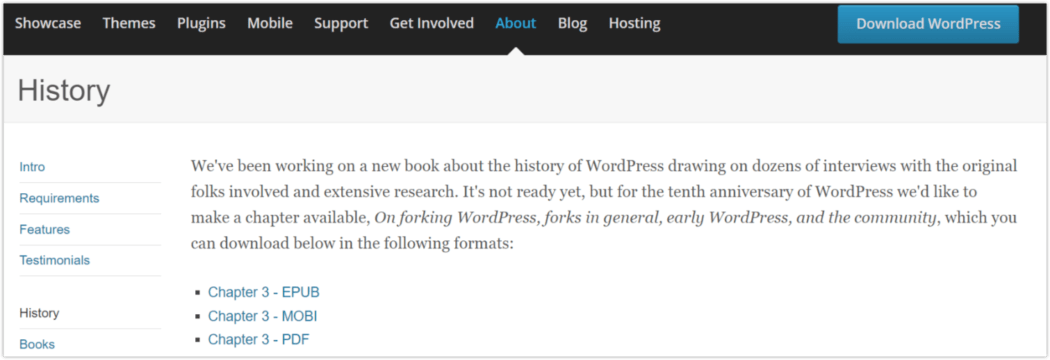Open the Books sidebar link
Viewport: 1050px width, 360px height.
coord(37,344)
